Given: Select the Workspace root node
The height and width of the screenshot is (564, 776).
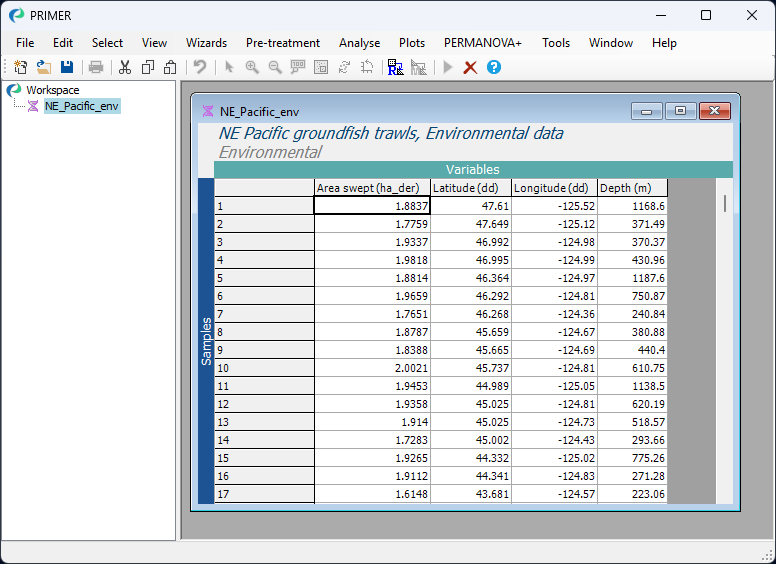Looking at the screenshot, I should [52, 90].
